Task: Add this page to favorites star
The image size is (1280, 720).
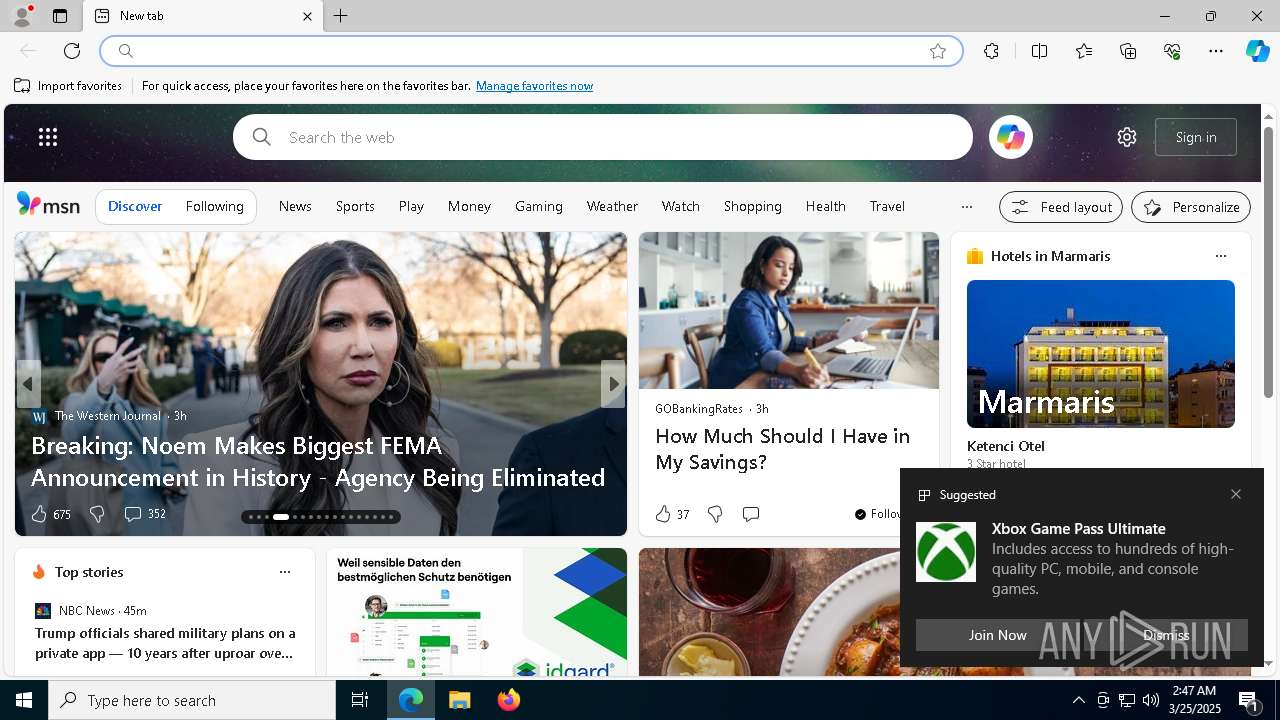Action: [937, 51]
